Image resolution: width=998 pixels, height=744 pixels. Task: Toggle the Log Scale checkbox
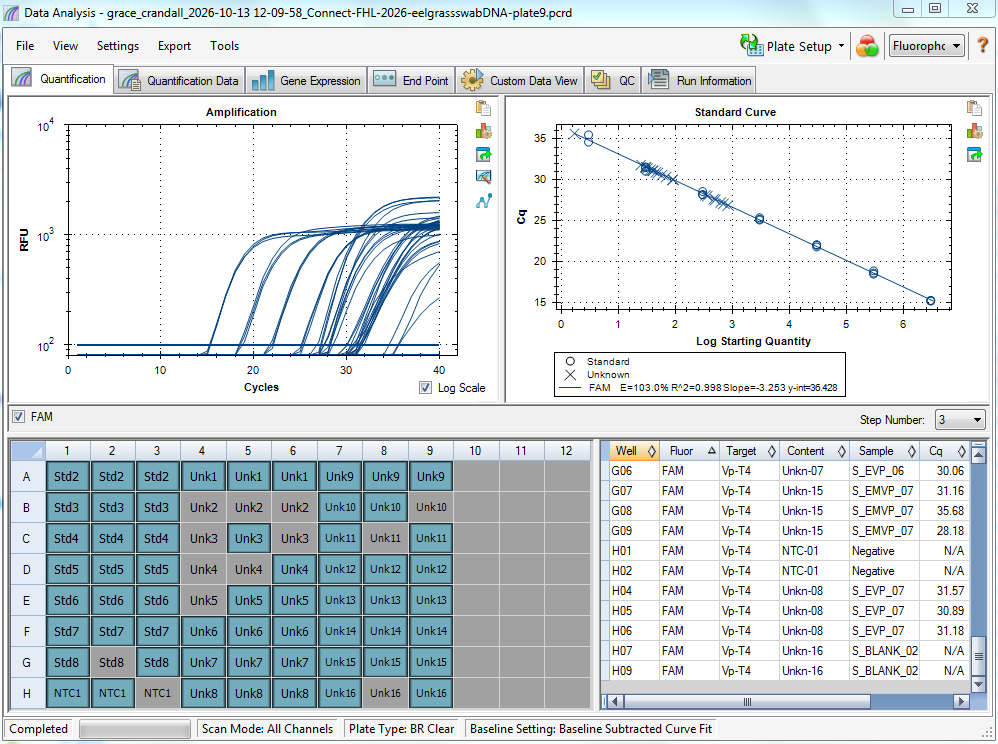pos(425,388)
